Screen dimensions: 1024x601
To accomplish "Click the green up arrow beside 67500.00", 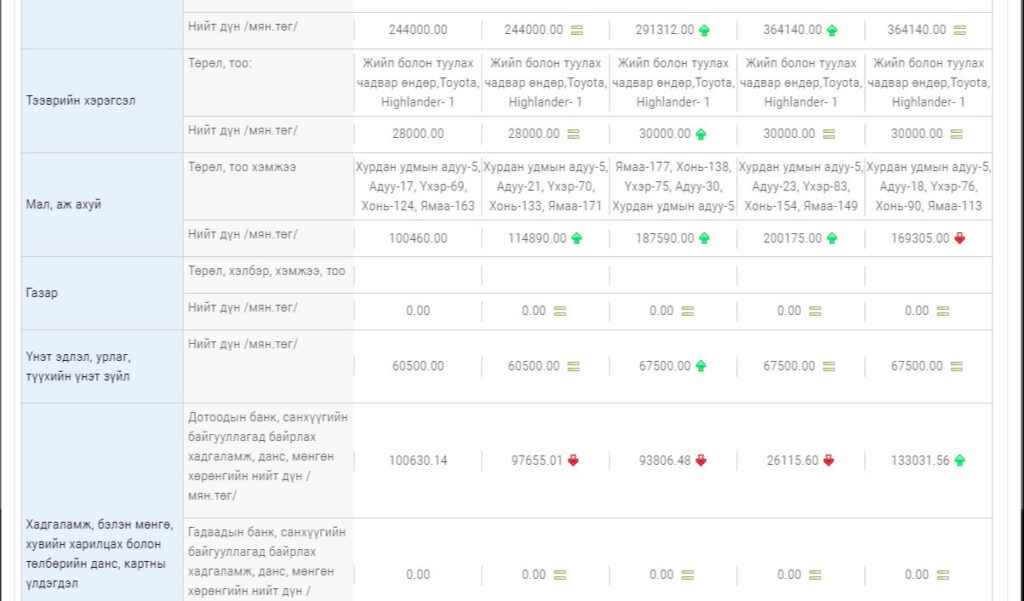I will pyautogui.click(x=701, y=367).
